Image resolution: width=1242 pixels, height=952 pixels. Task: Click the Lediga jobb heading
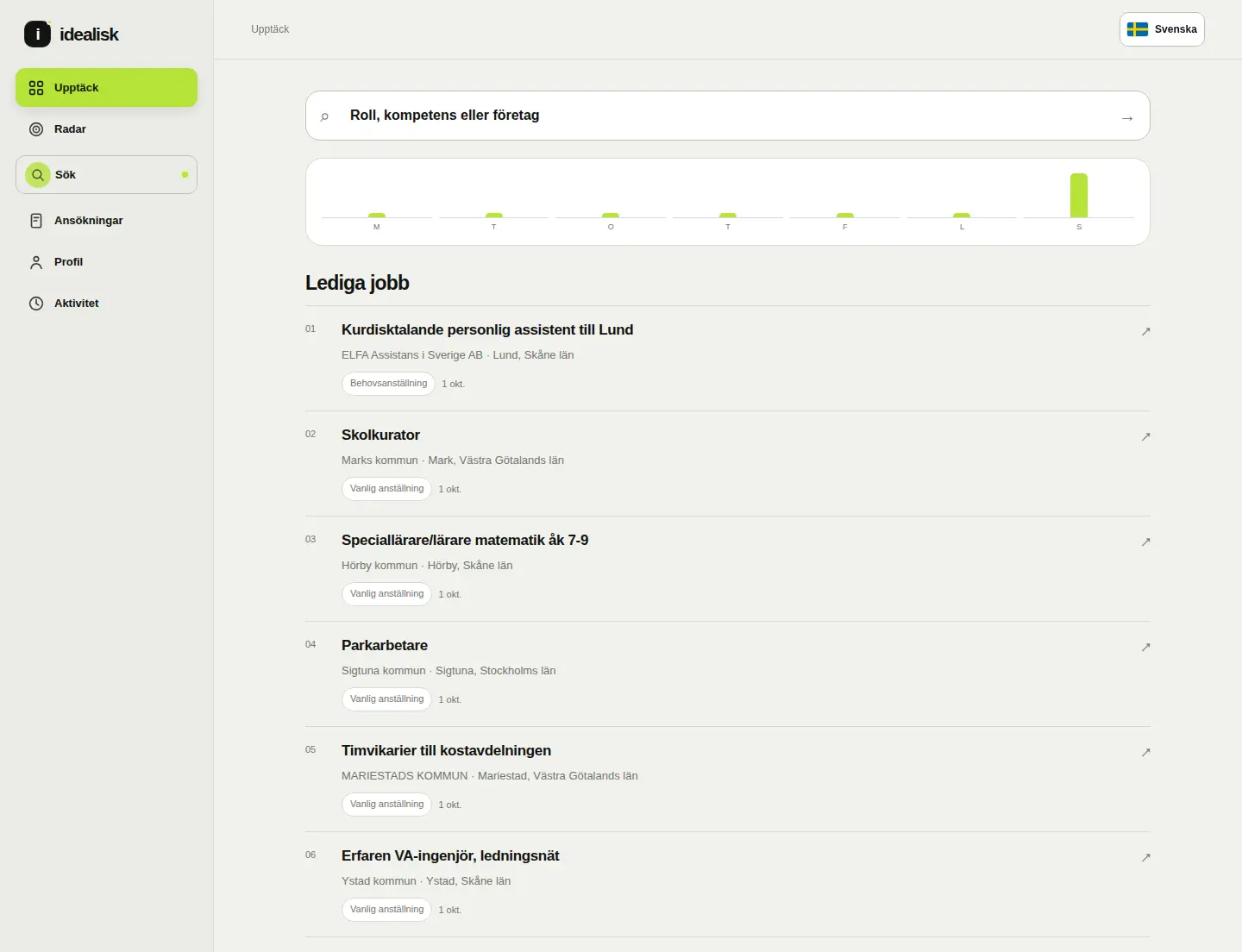tap(357, 283)
